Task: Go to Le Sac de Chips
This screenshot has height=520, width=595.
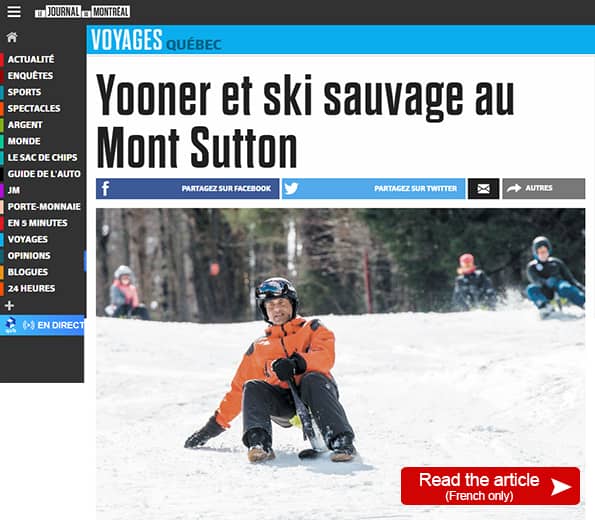Action: [x=42, y=157]
